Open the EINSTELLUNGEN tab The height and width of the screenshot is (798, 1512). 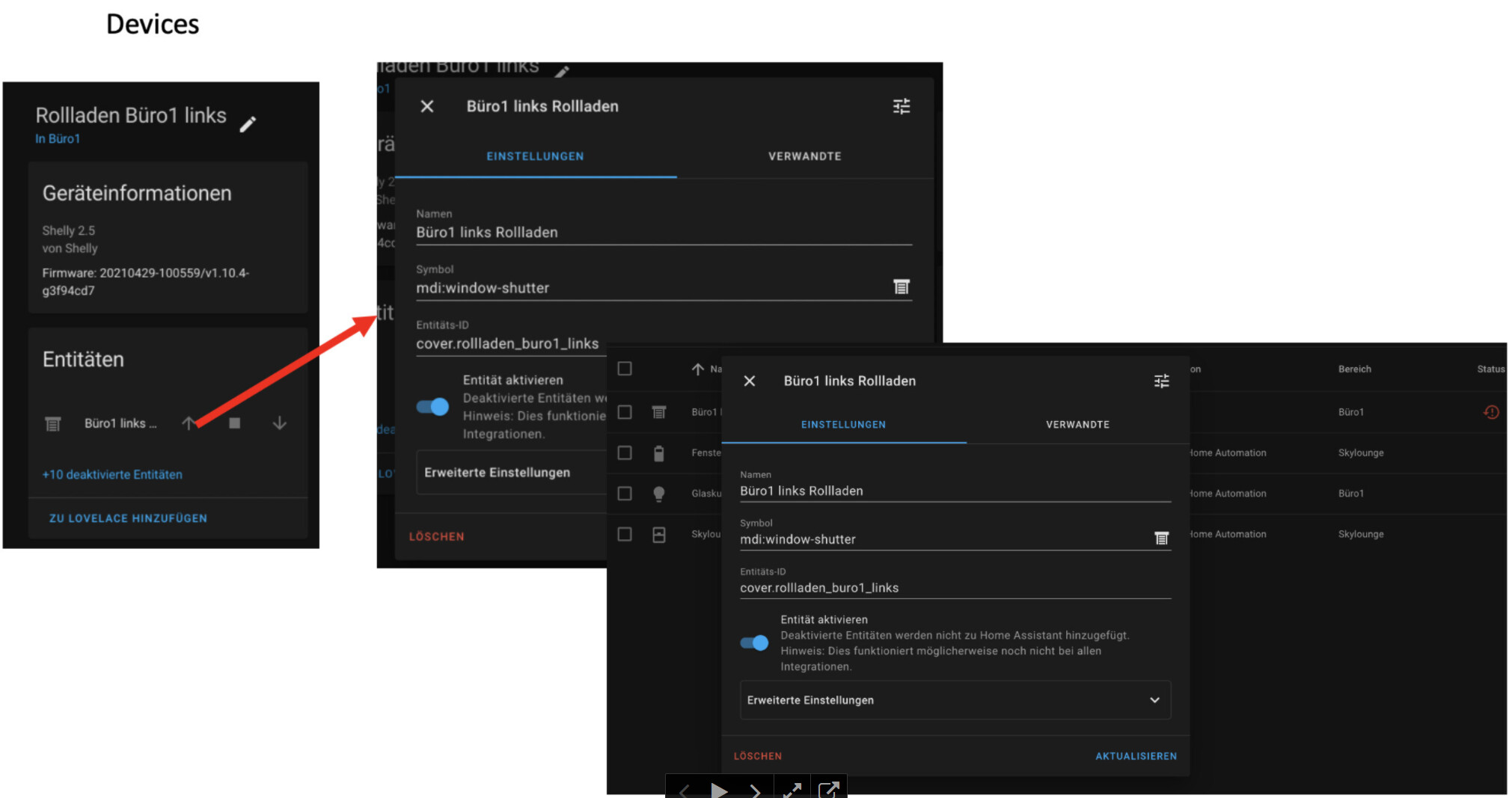tap(843, 424)
